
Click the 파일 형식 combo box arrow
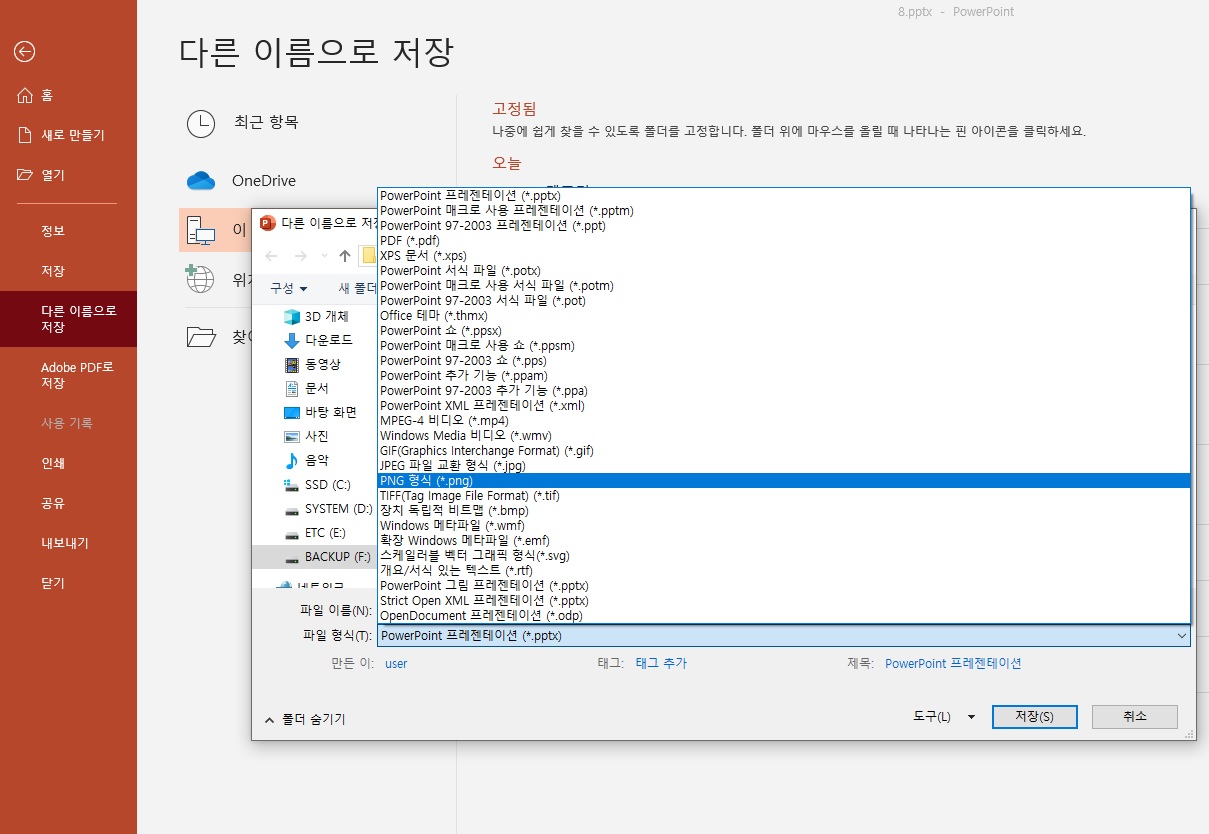(x=1181, y=636)
